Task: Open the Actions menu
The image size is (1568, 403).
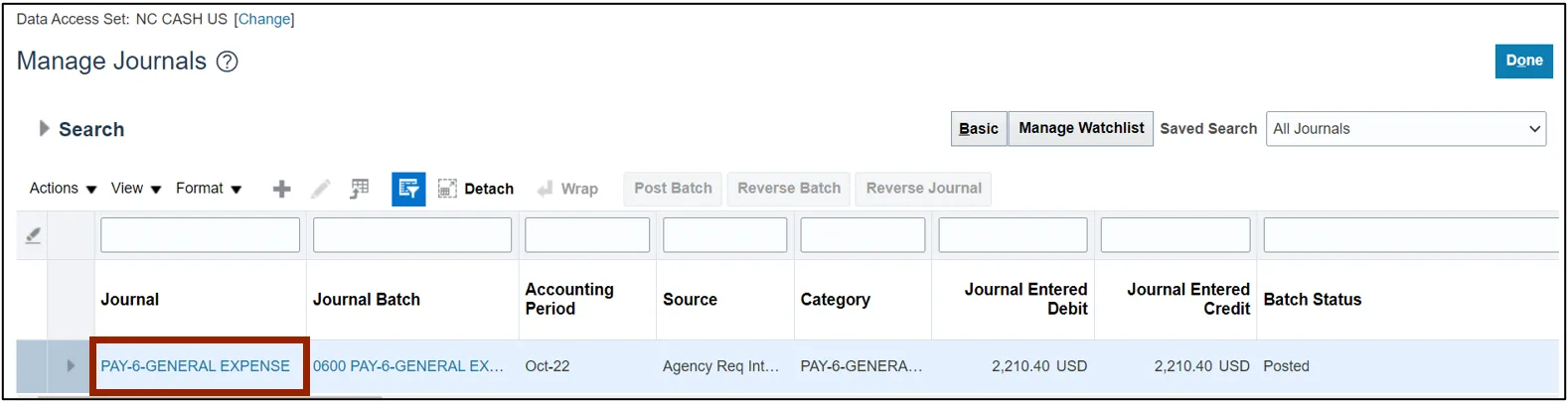Action: [x=63, y=189]
